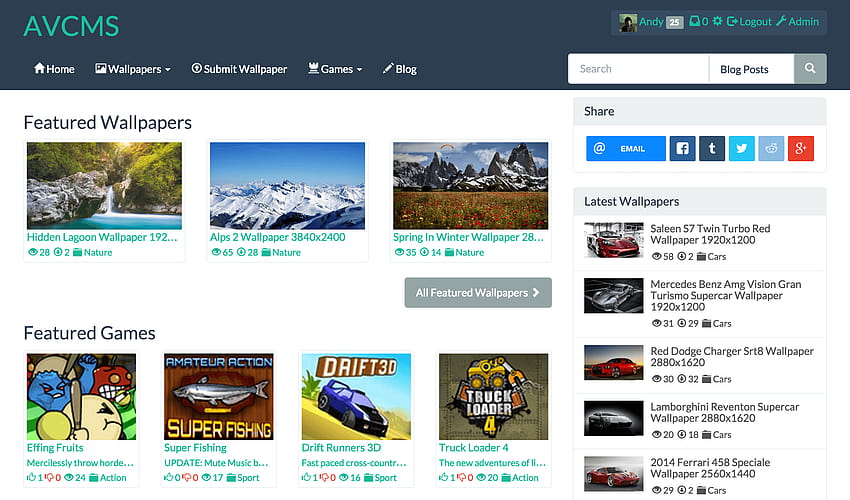
Task: Click the AVCMS site logo
Action: tap(71, 26)
